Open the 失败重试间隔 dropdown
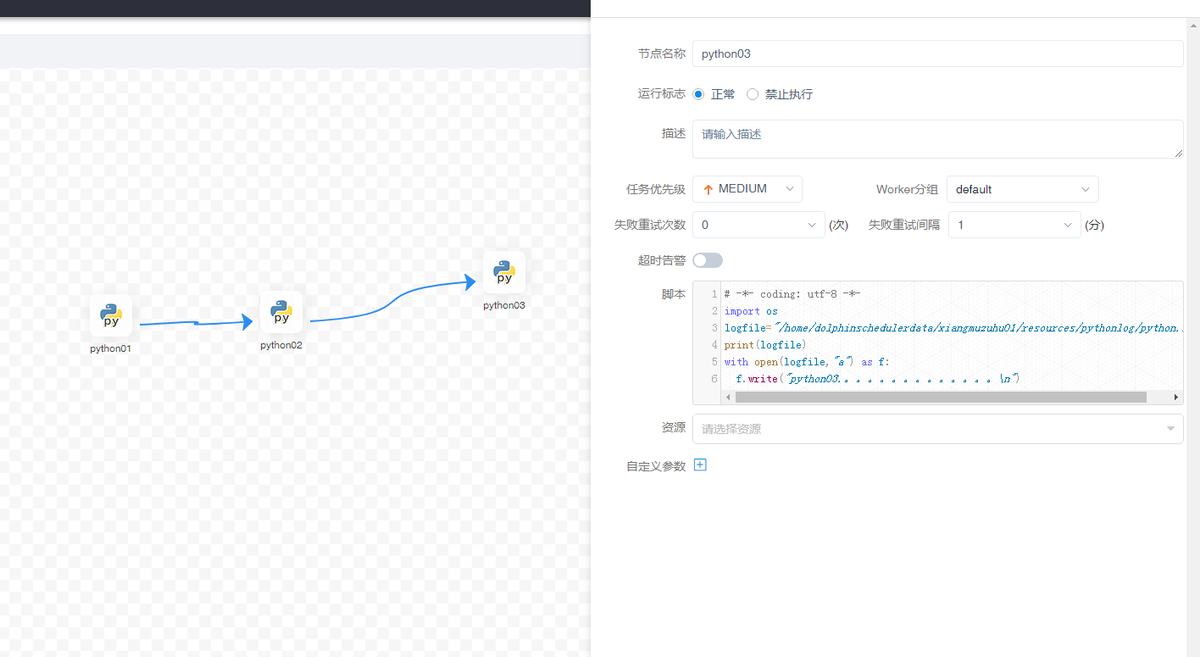 (1014, 225)
